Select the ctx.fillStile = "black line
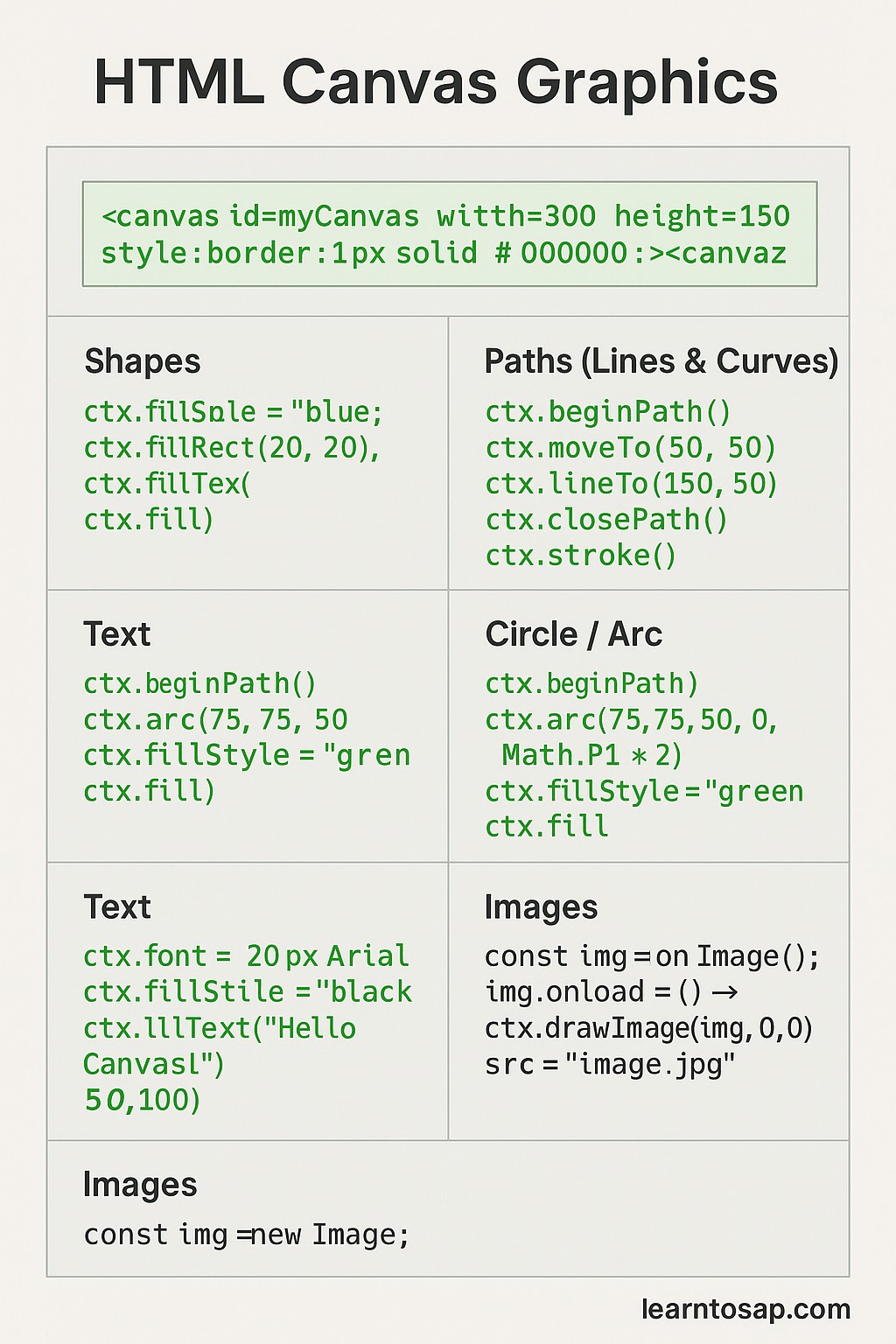Image resolution: width=896 pixels, height=1344 pixels. [x=248, y=992]
